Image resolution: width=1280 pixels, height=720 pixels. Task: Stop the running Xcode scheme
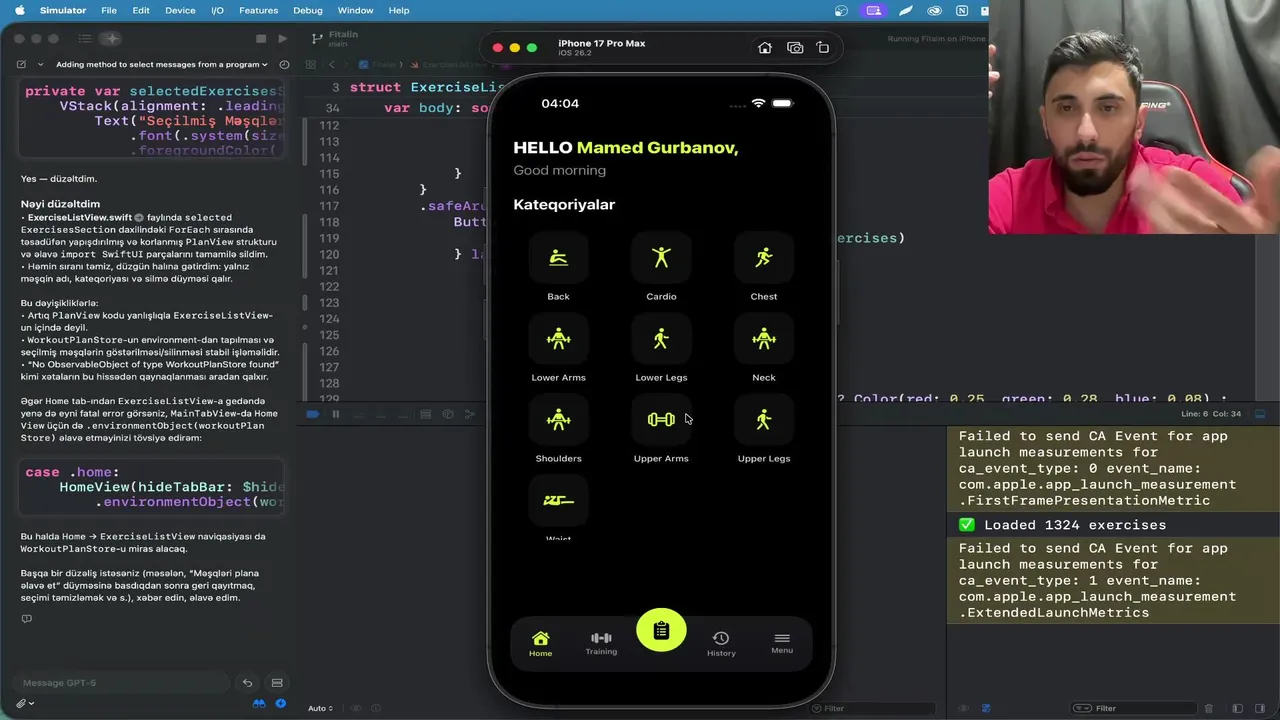pyautogui.click(x=261, y=39)
